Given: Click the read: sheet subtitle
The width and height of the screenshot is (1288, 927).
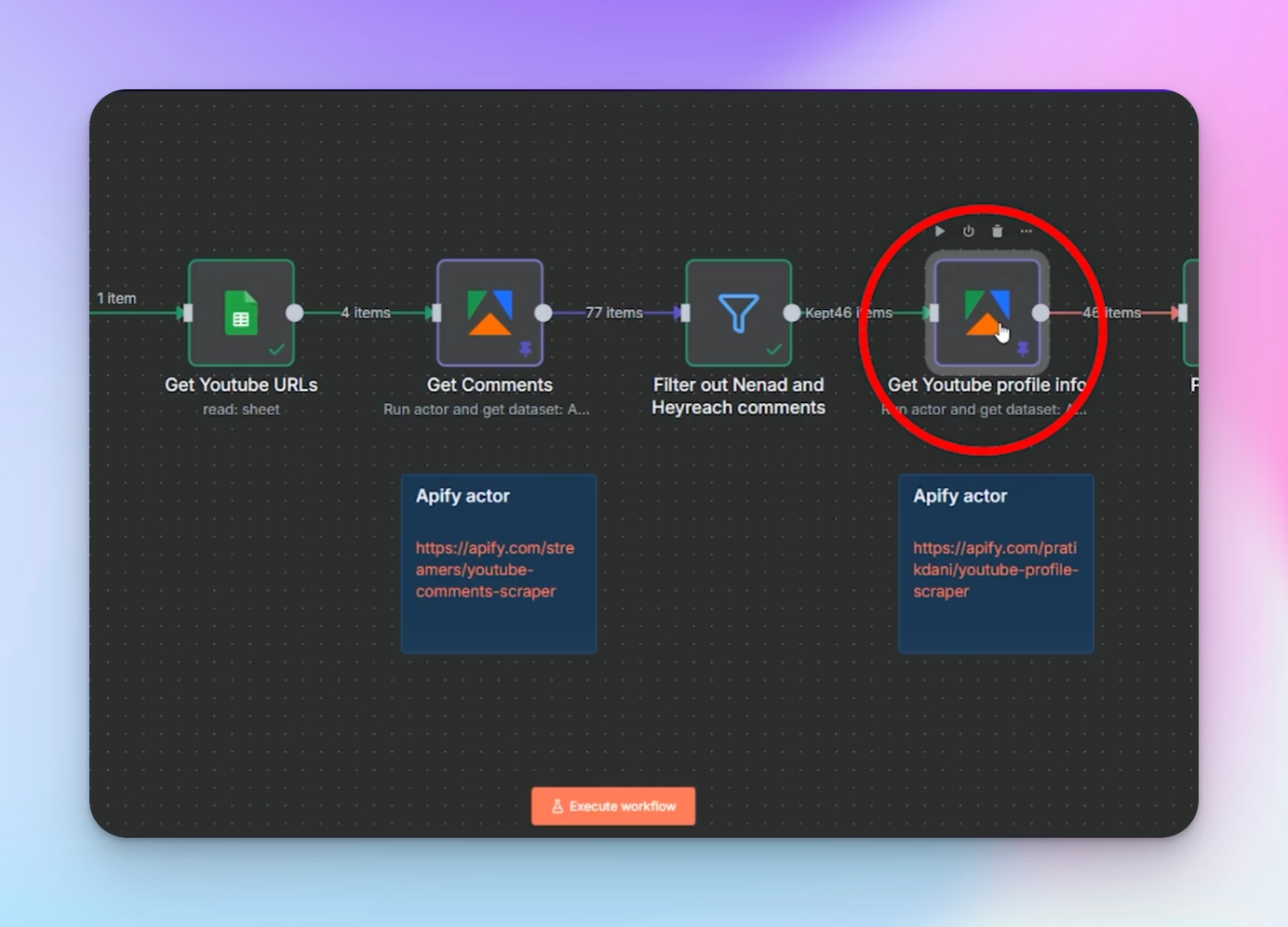Looking at the screenshot, I should tap(241, 410).
